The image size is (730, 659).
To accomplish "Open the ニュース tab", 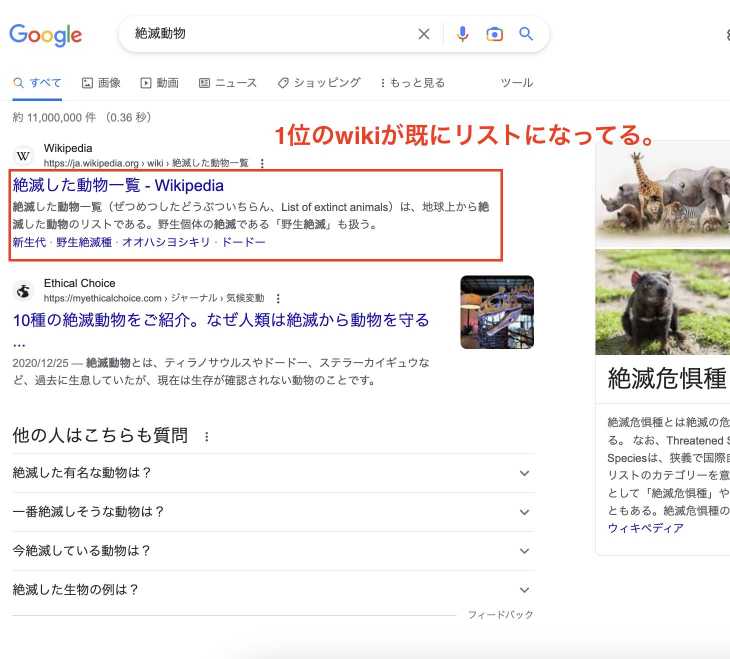I will click(x=228, y=83).
